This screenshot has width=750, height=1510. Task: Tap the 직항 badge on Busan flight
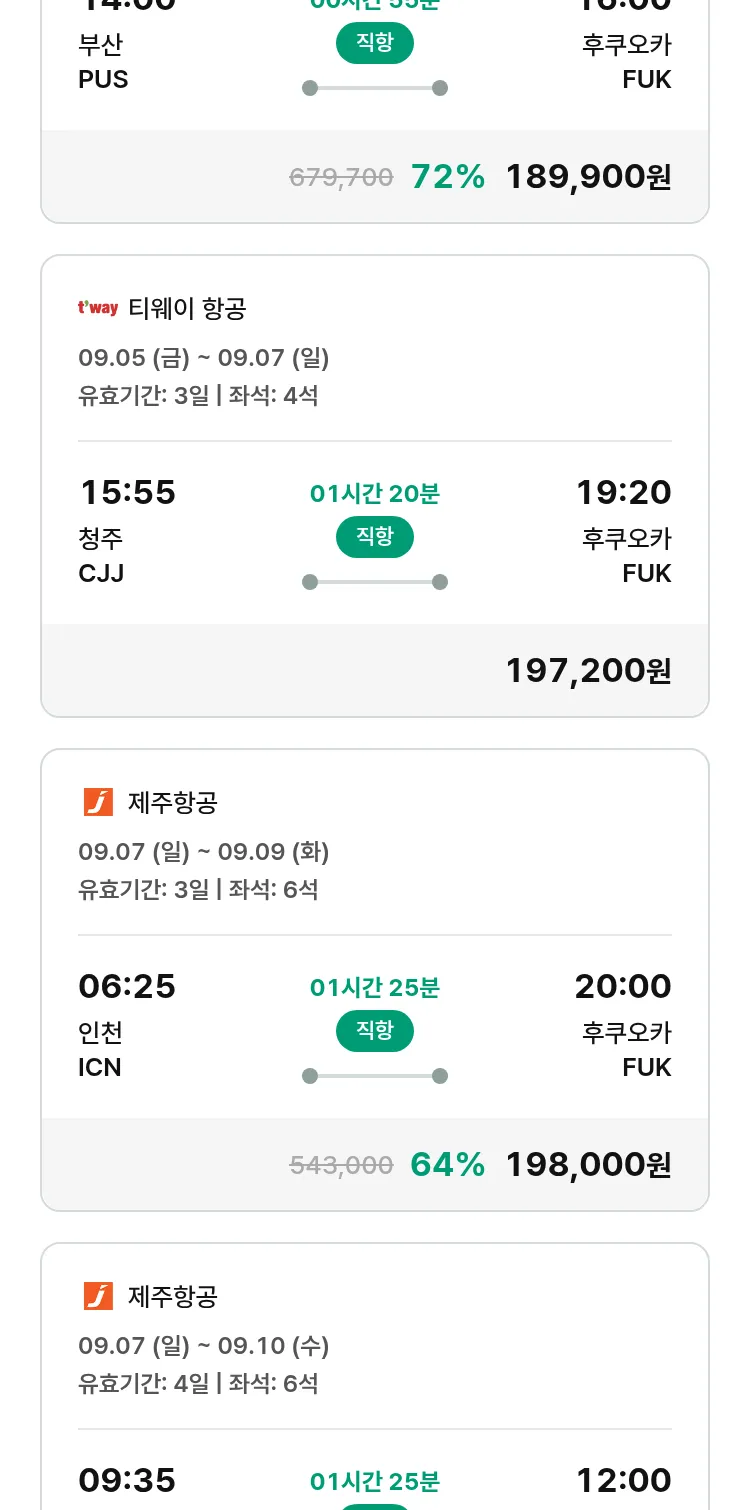pos(375,43)
